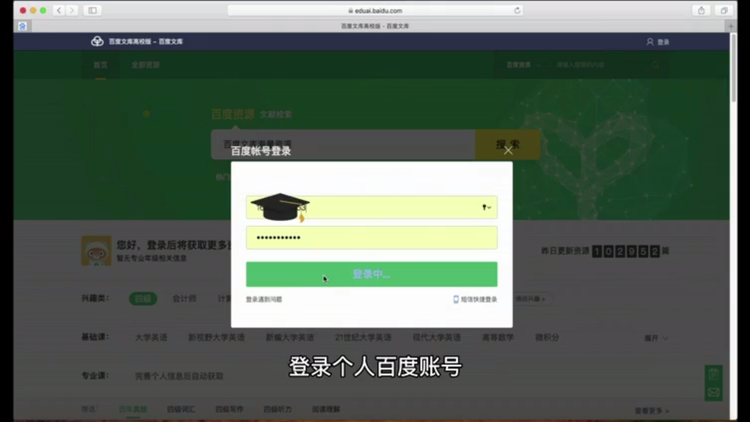The height and width of the screenshot is (422, 750).
Task: Click the pinned tab icon at left
Action: (x=22, y=26)
